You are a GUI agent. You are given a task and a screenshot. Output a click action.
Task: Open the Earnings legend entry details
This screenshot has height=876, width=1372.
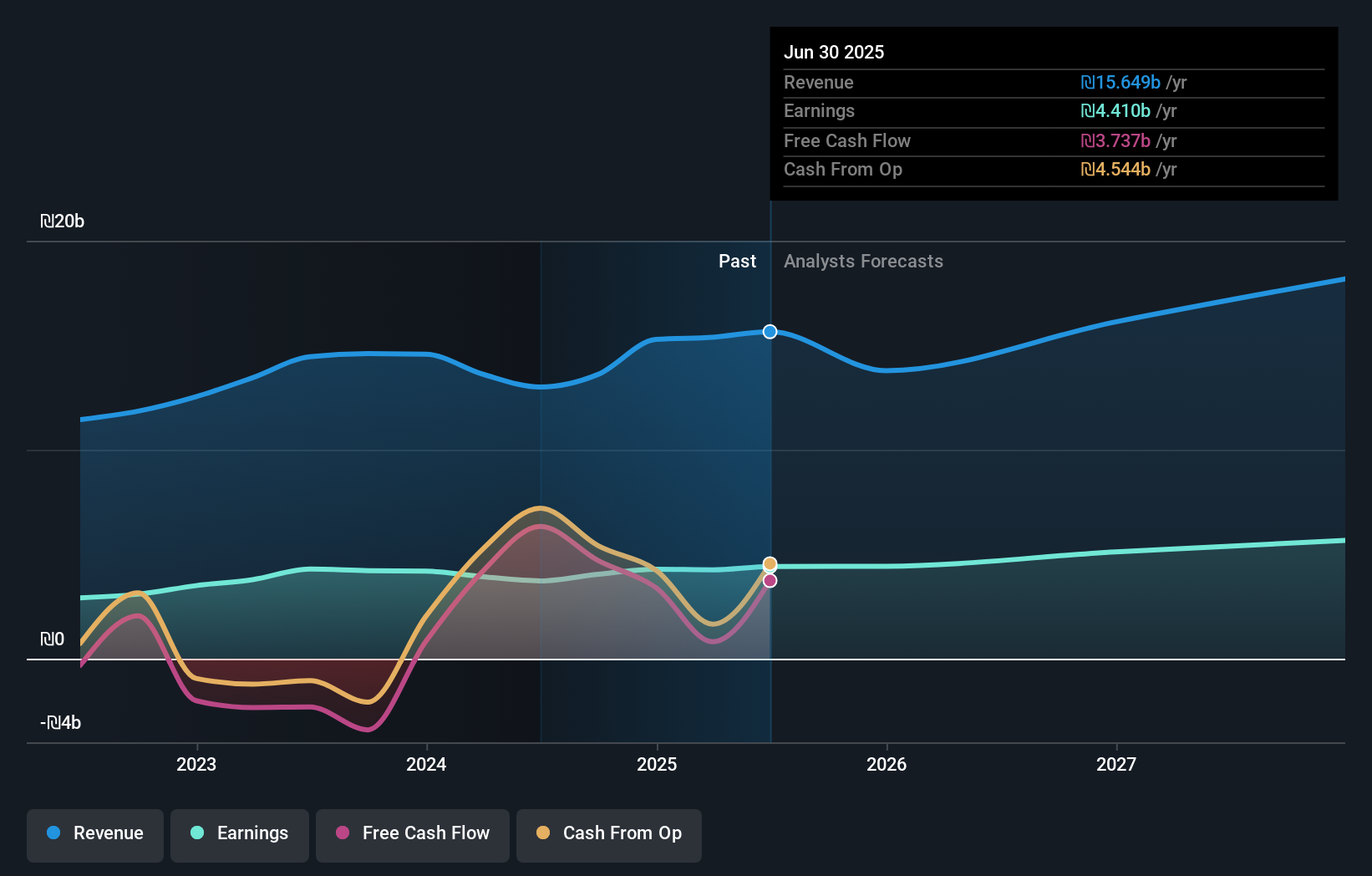(240, 835)
